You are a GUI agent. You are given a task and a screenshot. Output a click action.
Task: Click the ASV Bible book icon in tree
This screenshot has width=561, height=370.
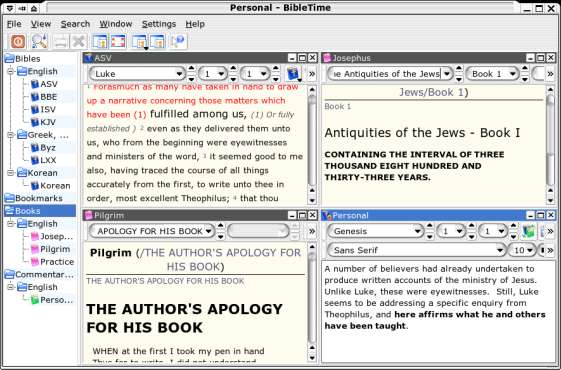click(x=35, y=84)
